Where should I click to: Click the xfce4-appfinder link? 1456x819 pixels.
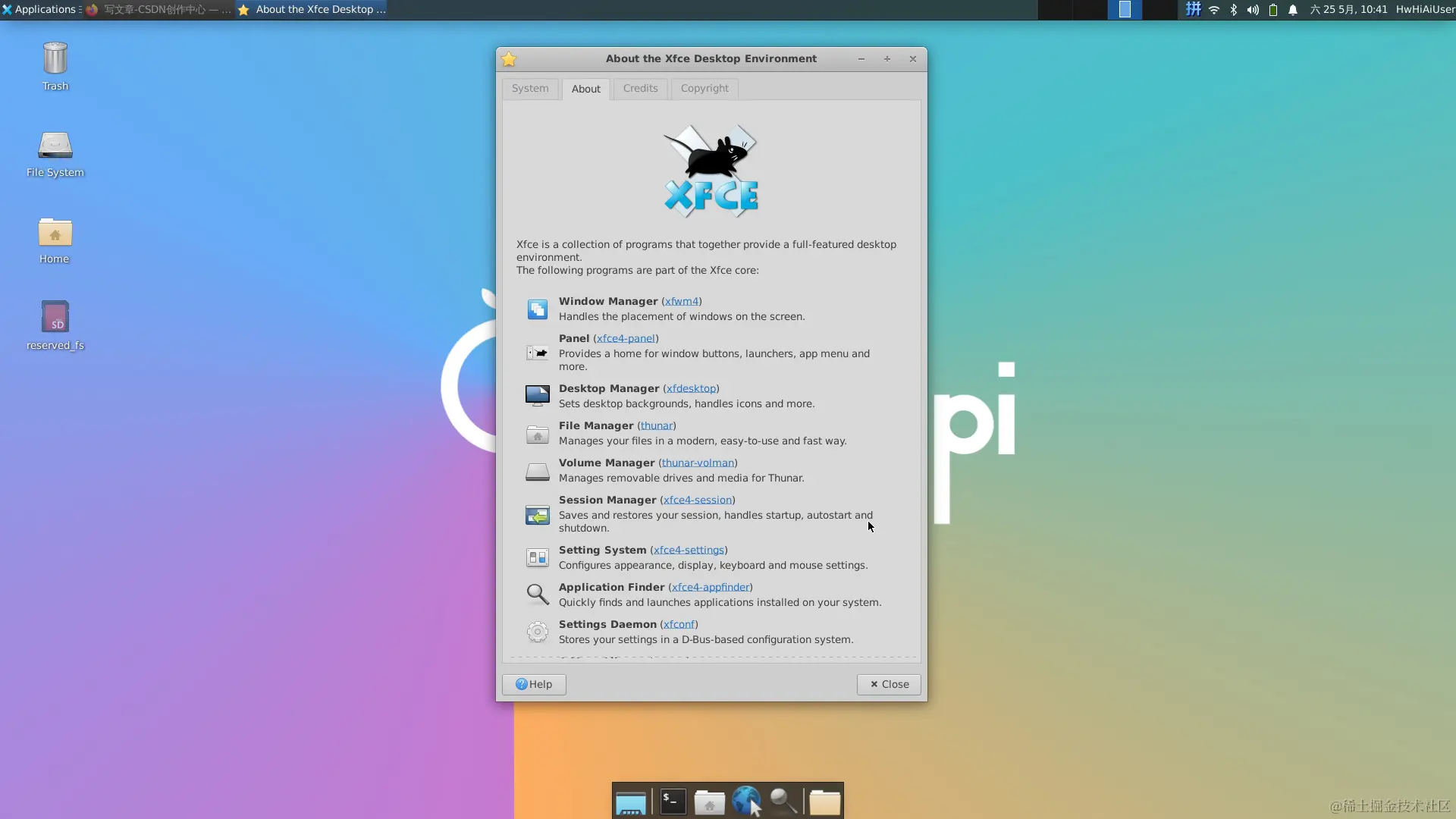pyautogui.click(x=710, y=588)
